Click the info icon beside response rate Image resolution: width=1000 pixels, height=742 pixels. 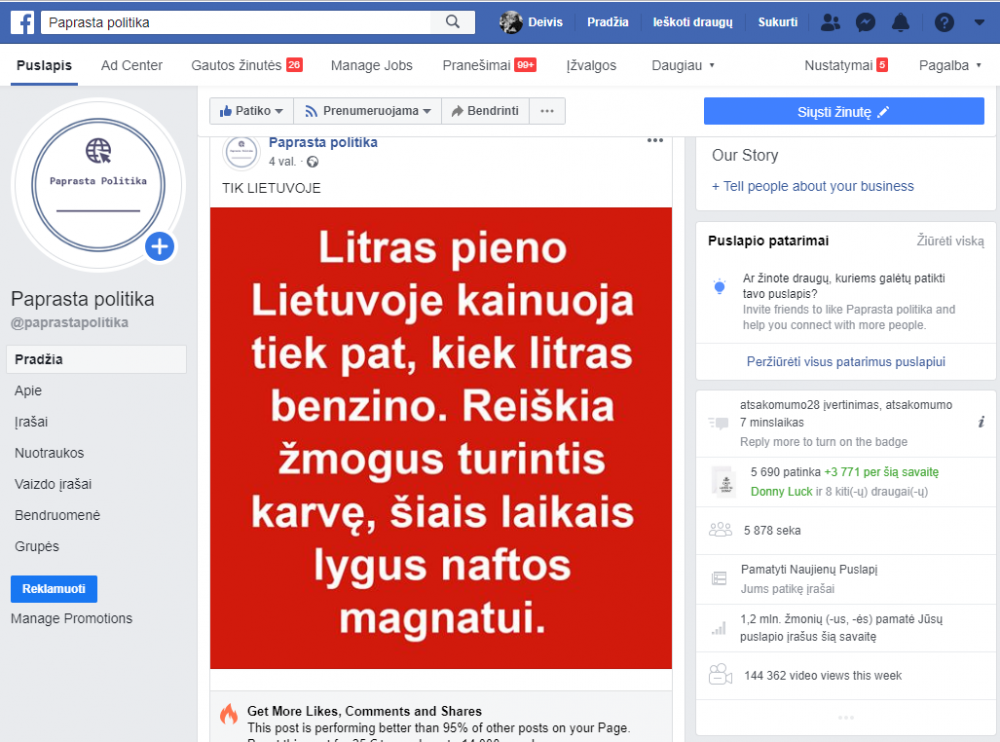click(981, 422)
